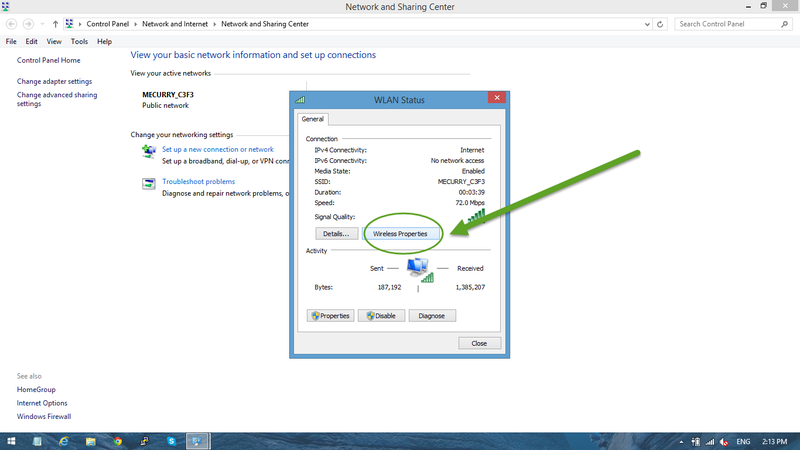Open the View menu
800x450 pixels.
click(x=54, y=42)
